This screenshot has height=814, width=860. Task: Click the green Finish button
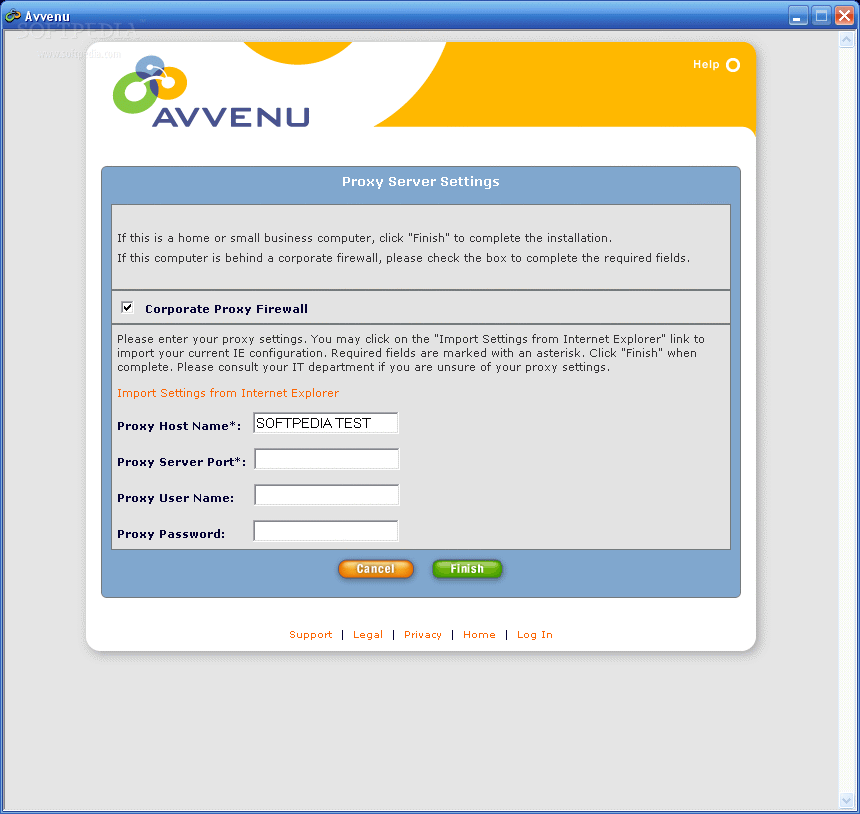coord(467,569)
